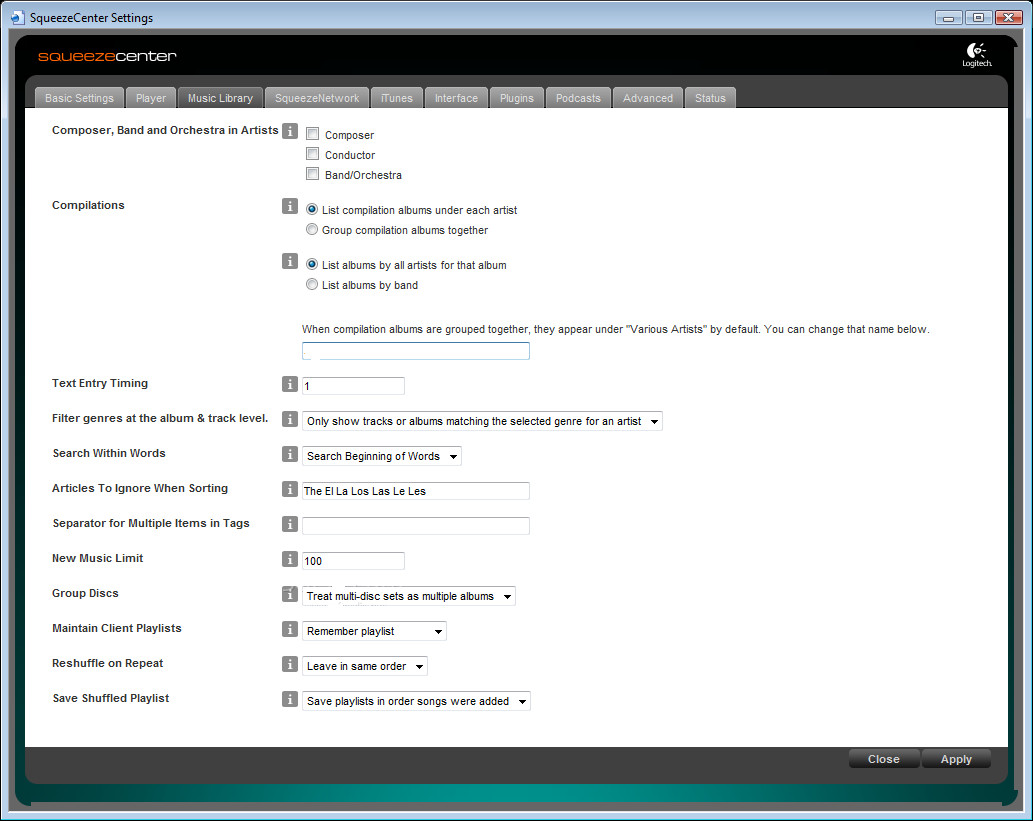Click the Close button

point(883,759)
